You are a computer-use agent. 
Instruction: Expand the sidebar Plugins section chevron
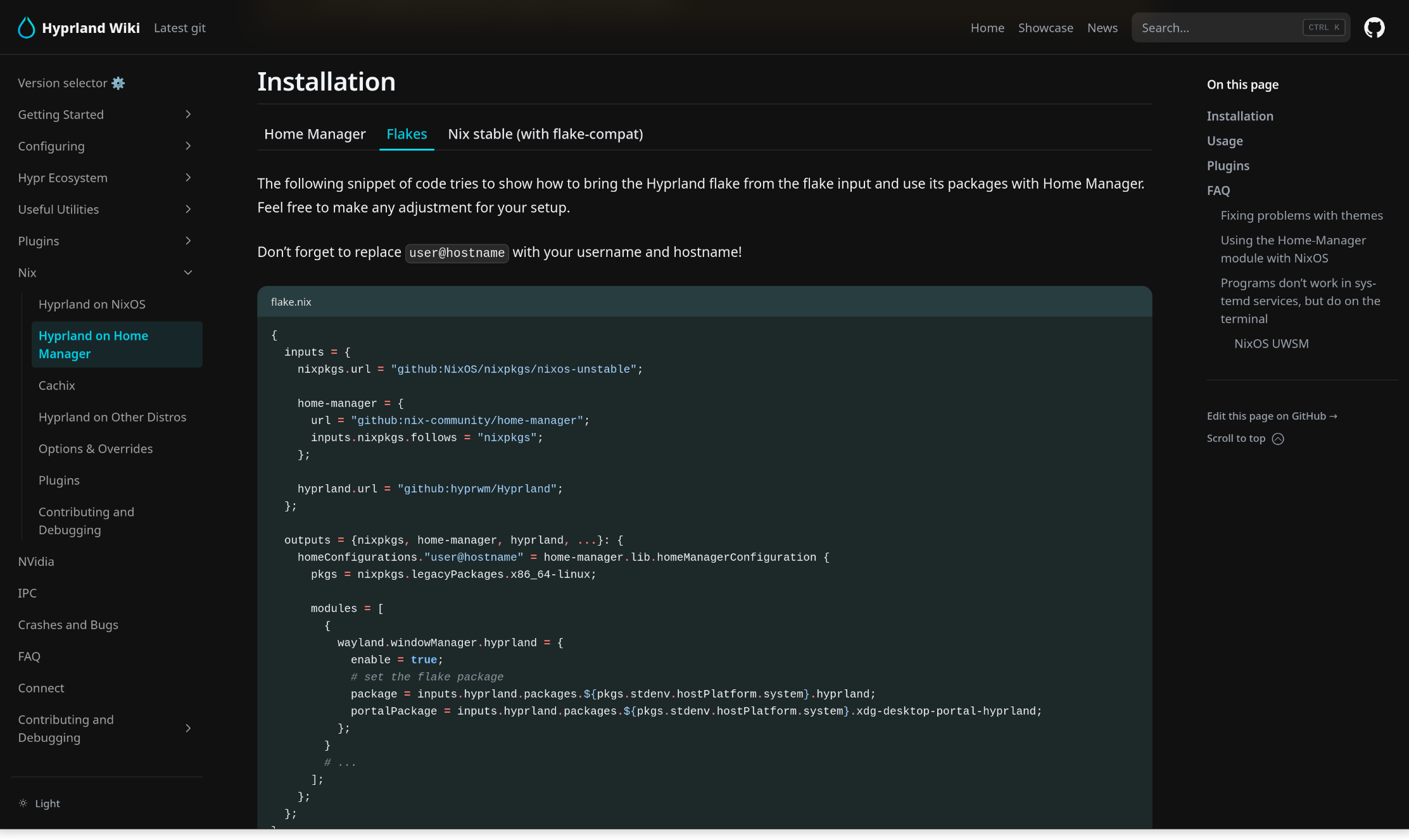188,241
